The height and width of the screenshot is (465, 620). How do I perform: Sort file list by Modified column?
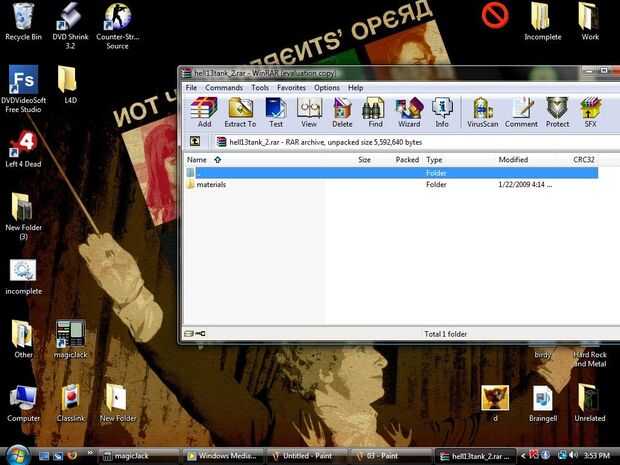coord(513,160)
